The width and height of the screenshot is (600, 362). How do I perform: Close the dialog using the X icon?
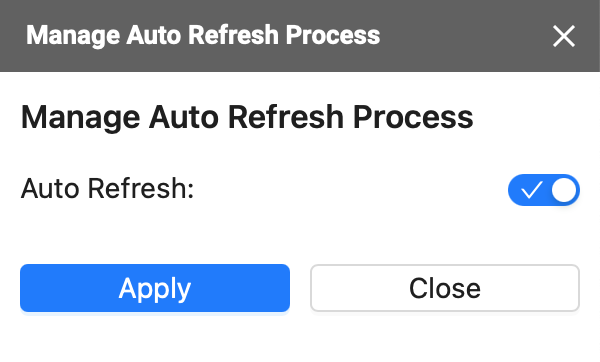564,36
